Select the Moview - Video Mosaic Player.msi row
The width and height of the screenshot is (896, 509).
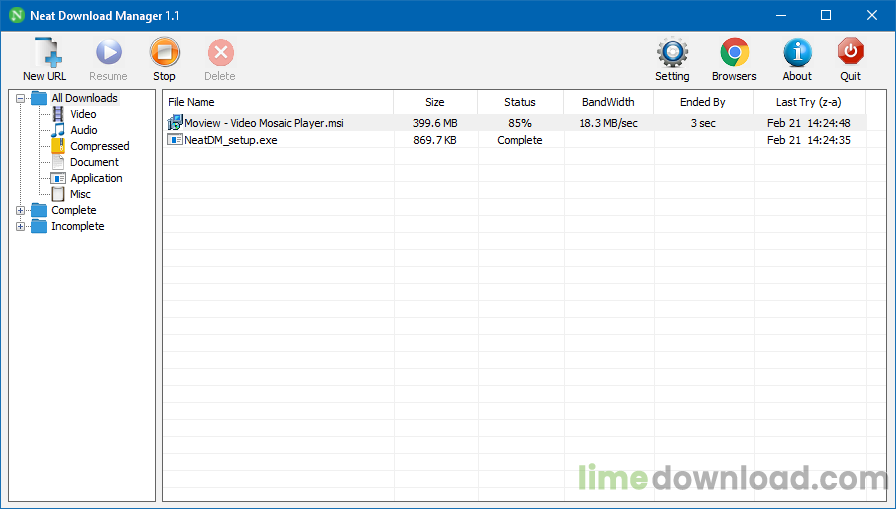(515, 123)
